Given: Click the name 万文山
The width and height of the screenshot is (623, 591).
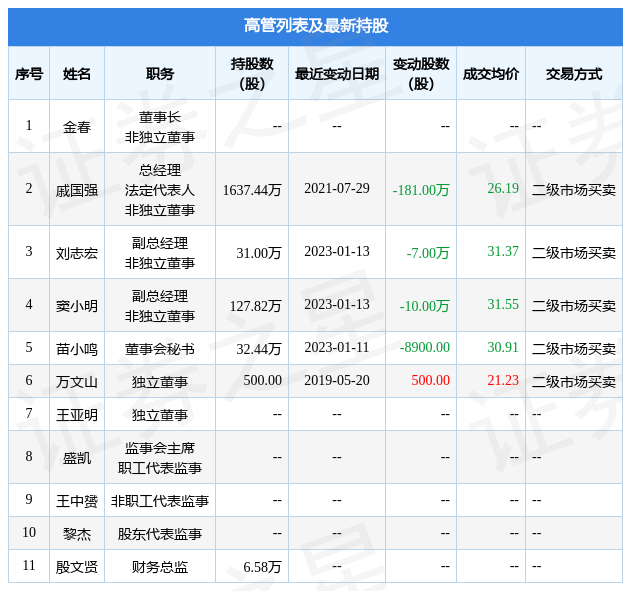Looking at the screenshot, I should [77, 382].
